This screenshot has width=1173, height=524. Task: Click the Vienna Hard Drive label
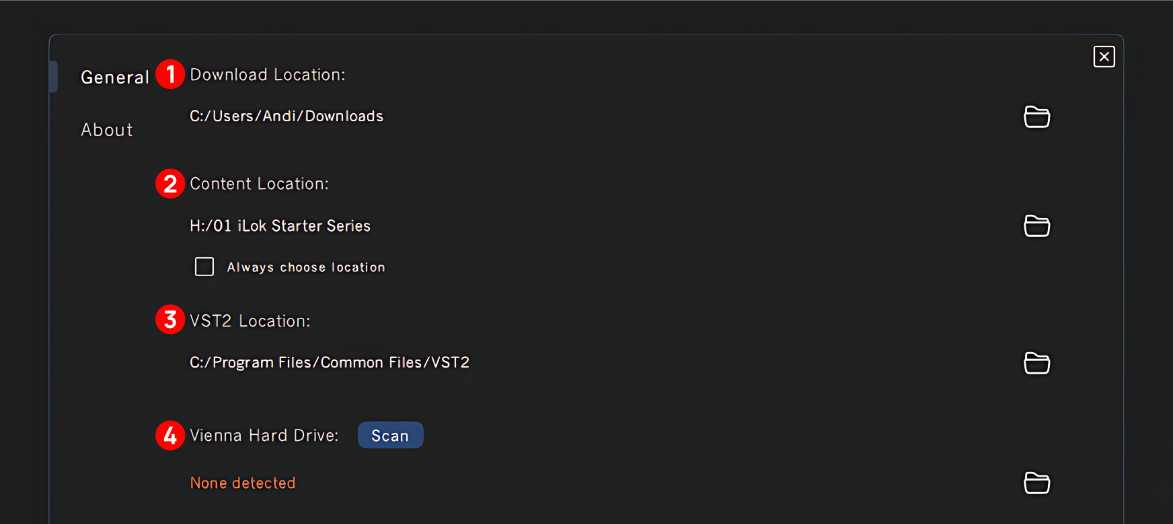pyautogui.click(x=265, y=435)
